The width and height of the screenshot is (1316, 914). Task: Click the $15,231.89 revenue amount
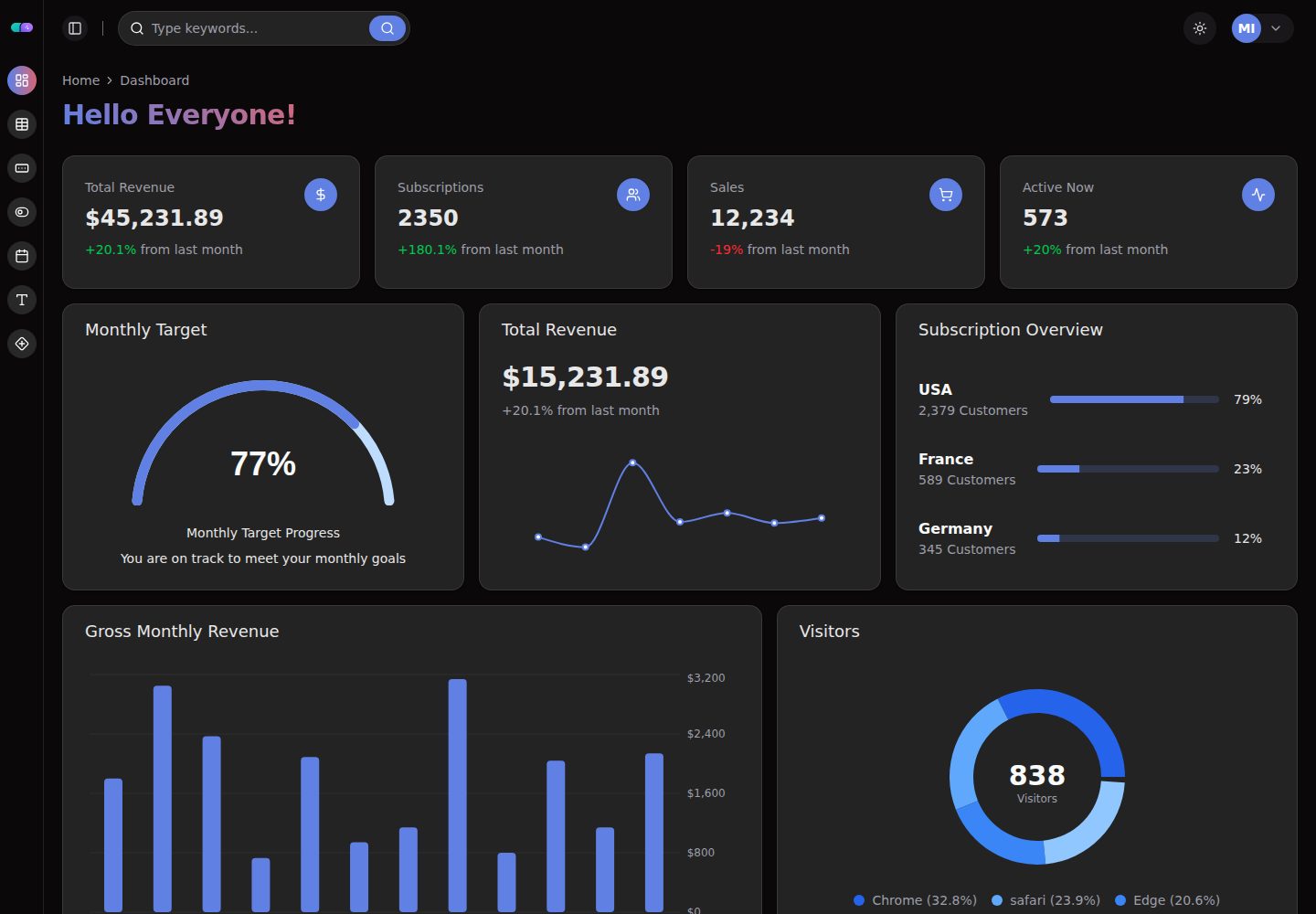(x=585, y=377)
